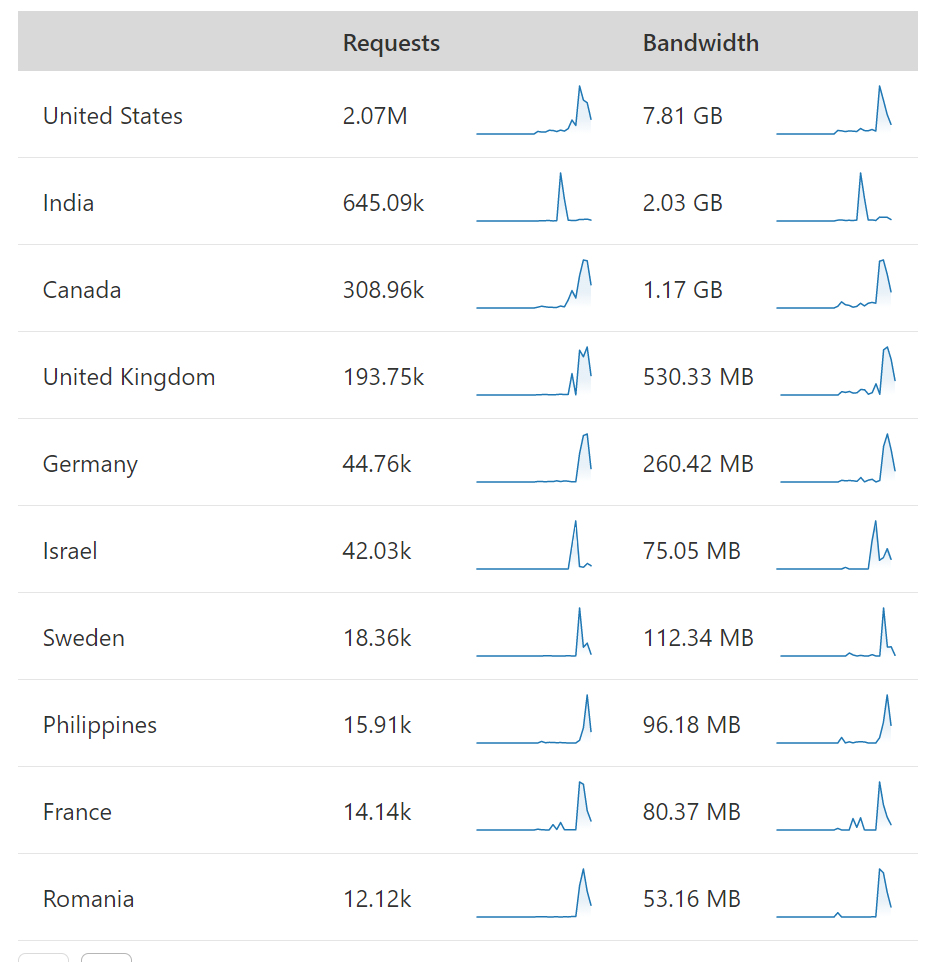Select the United States country row label
This screenshot has height=962, width=949.
tap(113, 116)
